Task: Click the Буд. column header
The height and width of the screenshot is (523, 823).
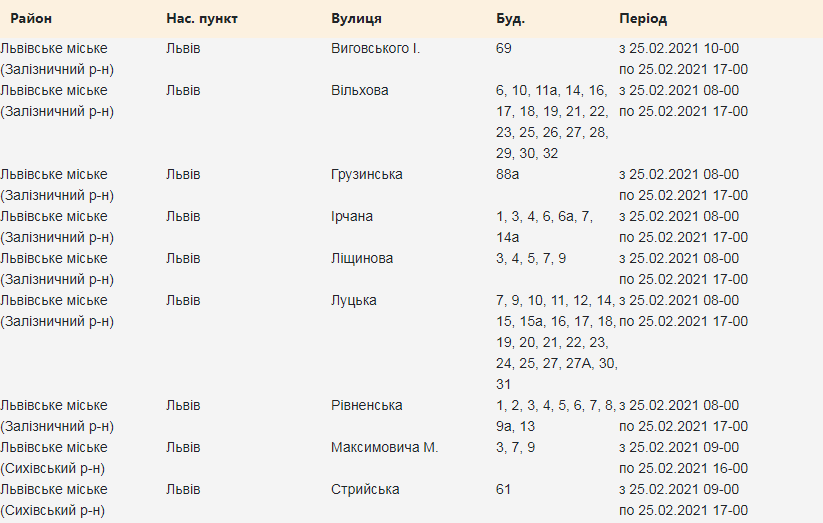Action: click(510, 19)
